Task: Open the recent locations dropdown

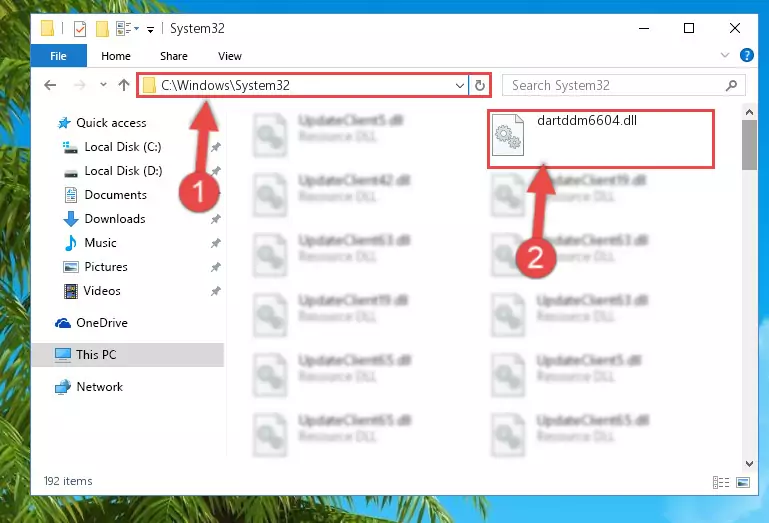Action: [103, 85]
